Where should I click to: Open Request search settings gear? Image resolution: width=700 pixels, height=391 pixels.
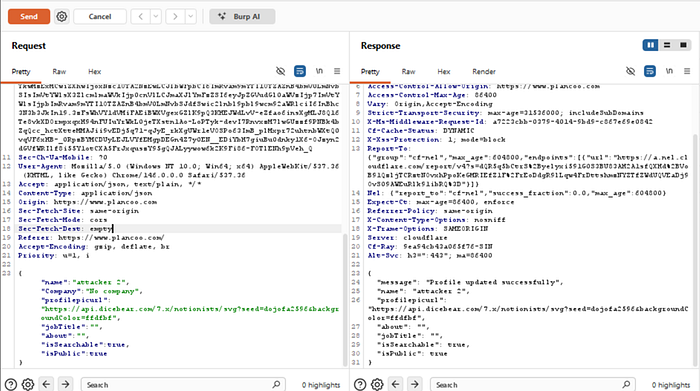coord(28,384)
